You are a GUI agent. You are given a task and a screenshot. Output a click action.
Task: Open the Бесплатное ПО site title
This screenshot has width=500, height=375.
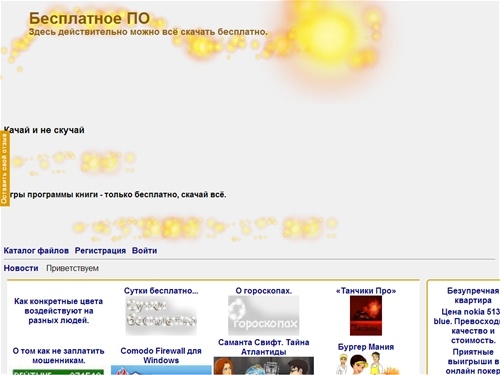pyautogui.click(x=90, y=18)
